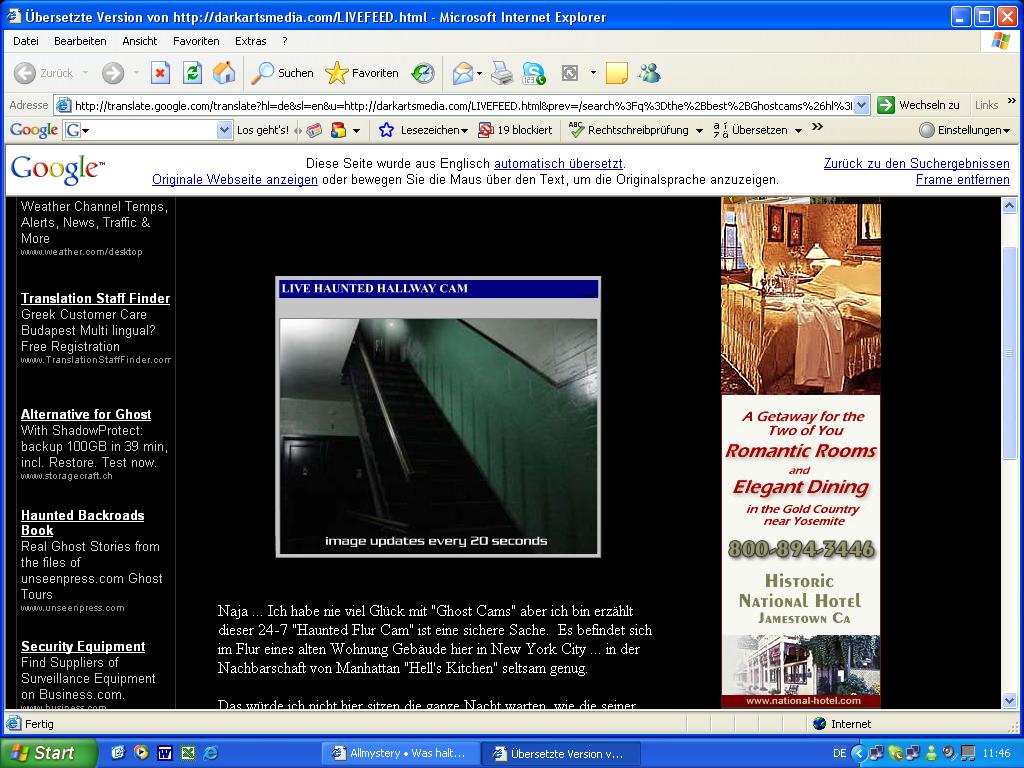1024x768 pixels.
Task: Stop loading with the red X icon
Action: pos(160,72)
